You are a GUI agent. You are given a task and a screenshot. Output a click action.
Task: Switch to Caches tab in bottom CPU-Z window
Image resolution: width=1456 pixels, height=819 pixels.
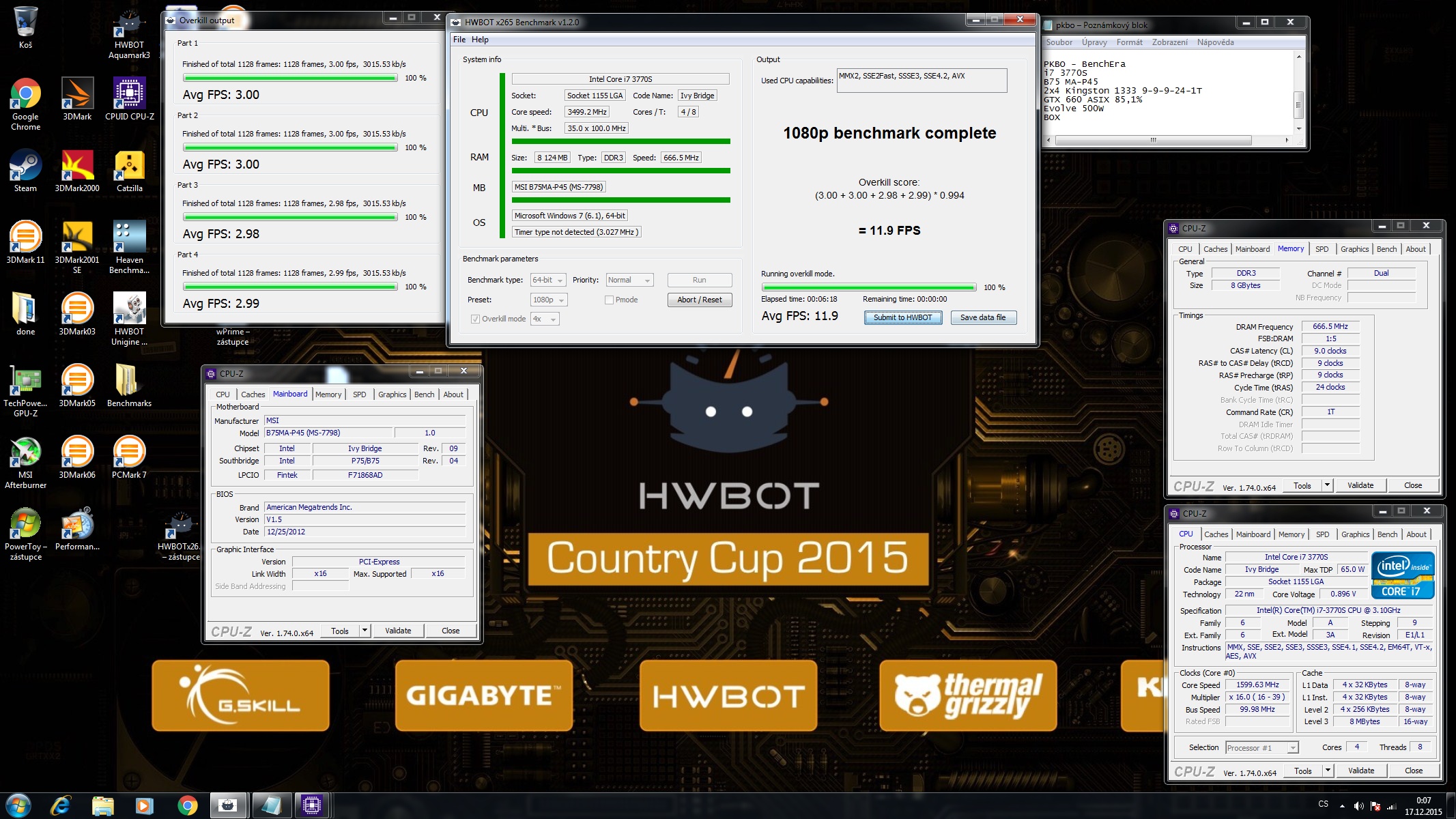(1216, 534)
